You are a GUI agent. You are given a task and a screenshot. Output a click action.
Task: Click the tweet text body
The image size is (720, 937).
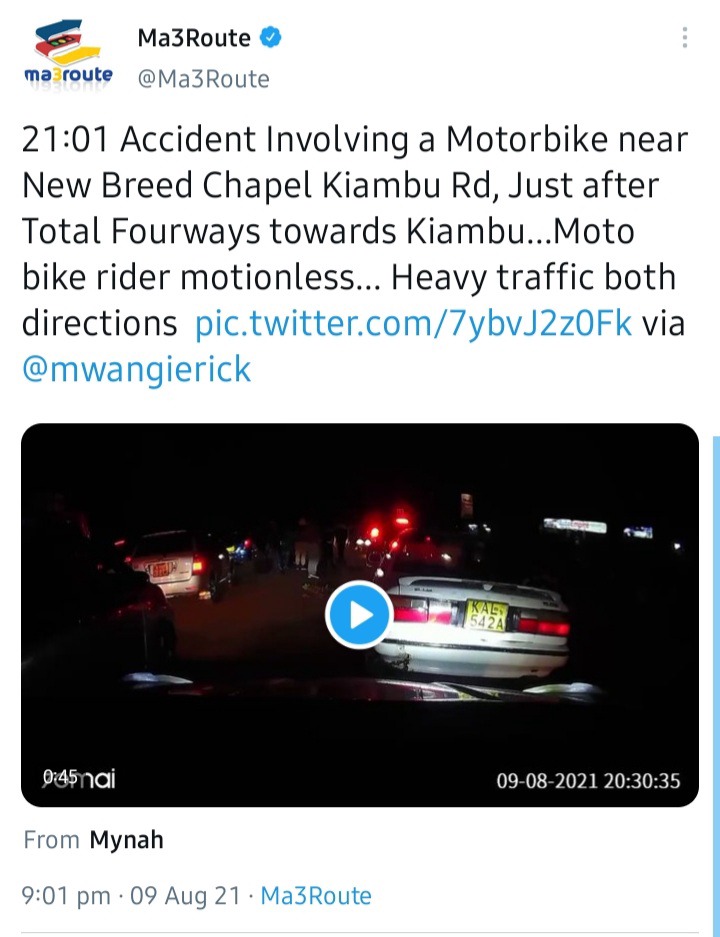[x=355, y=254]
